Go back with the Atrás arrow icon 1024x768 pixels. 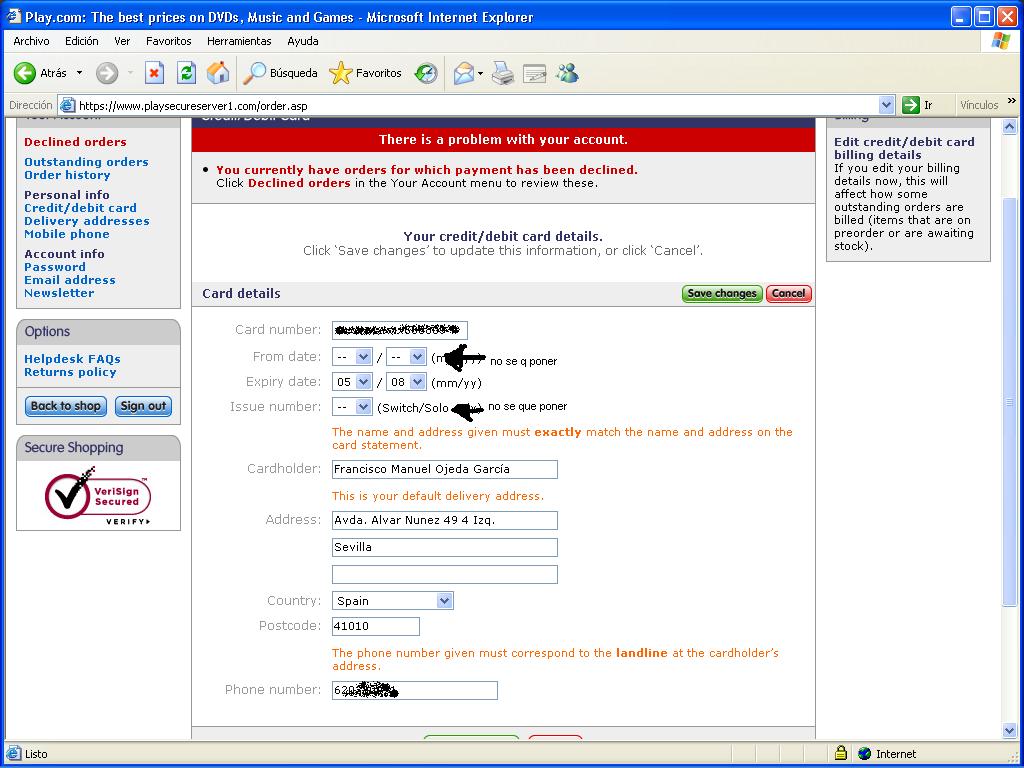[25, 73]
